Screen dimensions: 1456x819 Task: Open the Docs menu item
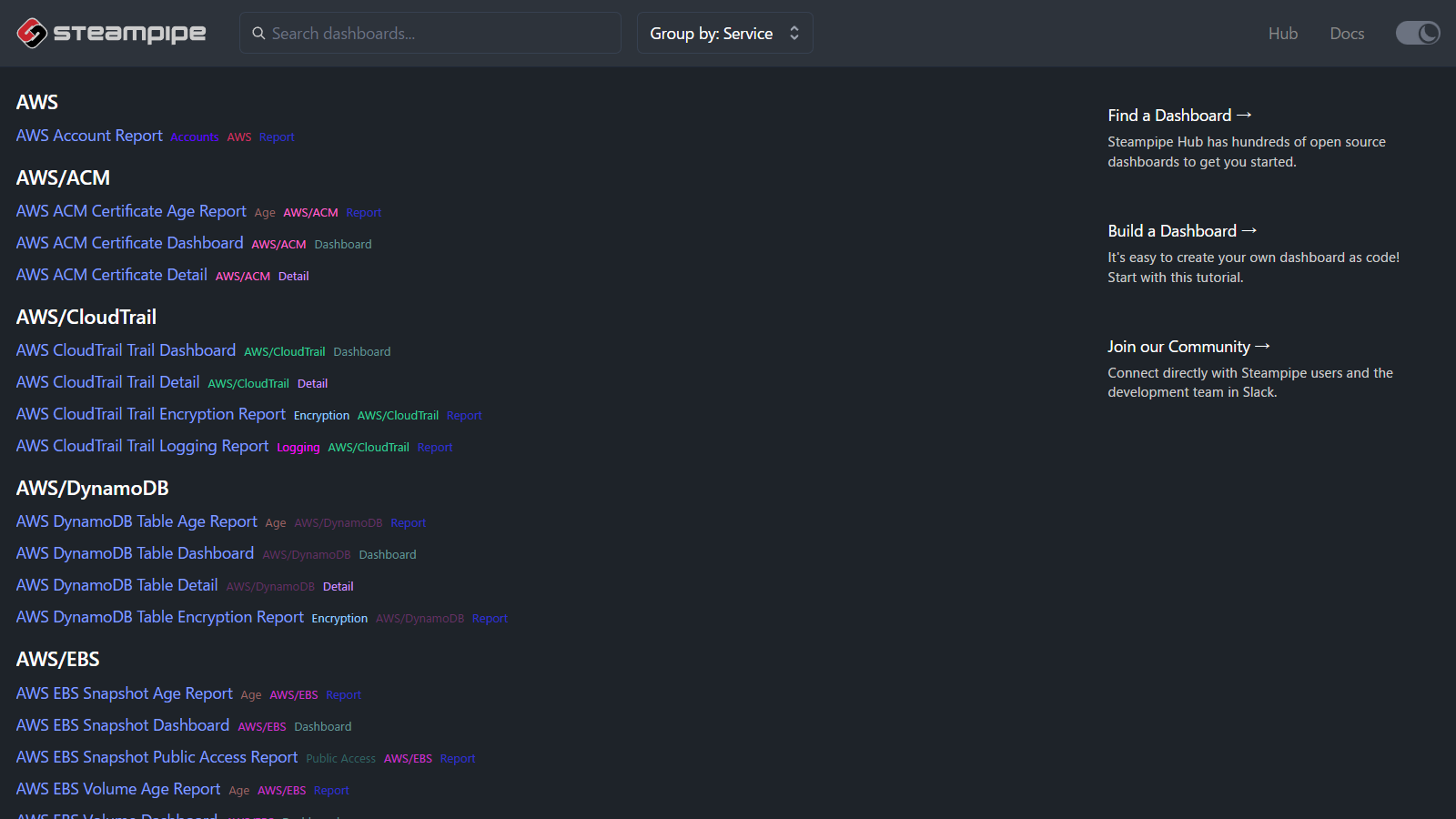(x=1346, y=34)
